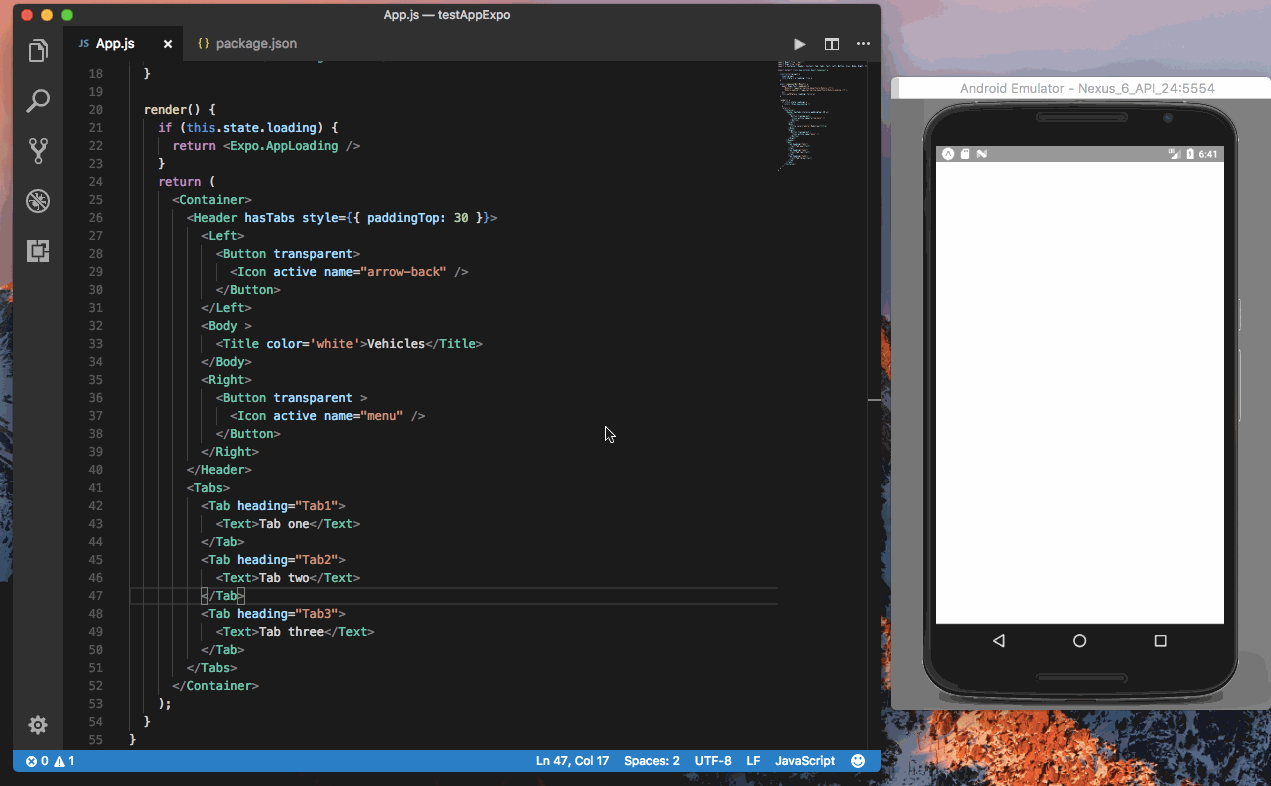Click 'Vehicles' title text on line 33
1271x786 pixels.
396,344
